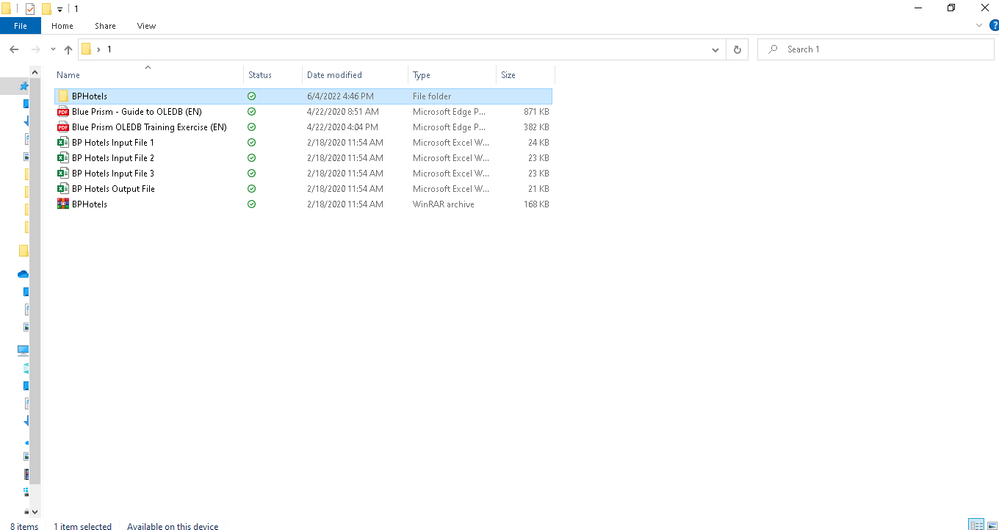Click the PDF icon of Guide to OLEDB
This screenshot has height=530, width=999.
pos(62,111)
